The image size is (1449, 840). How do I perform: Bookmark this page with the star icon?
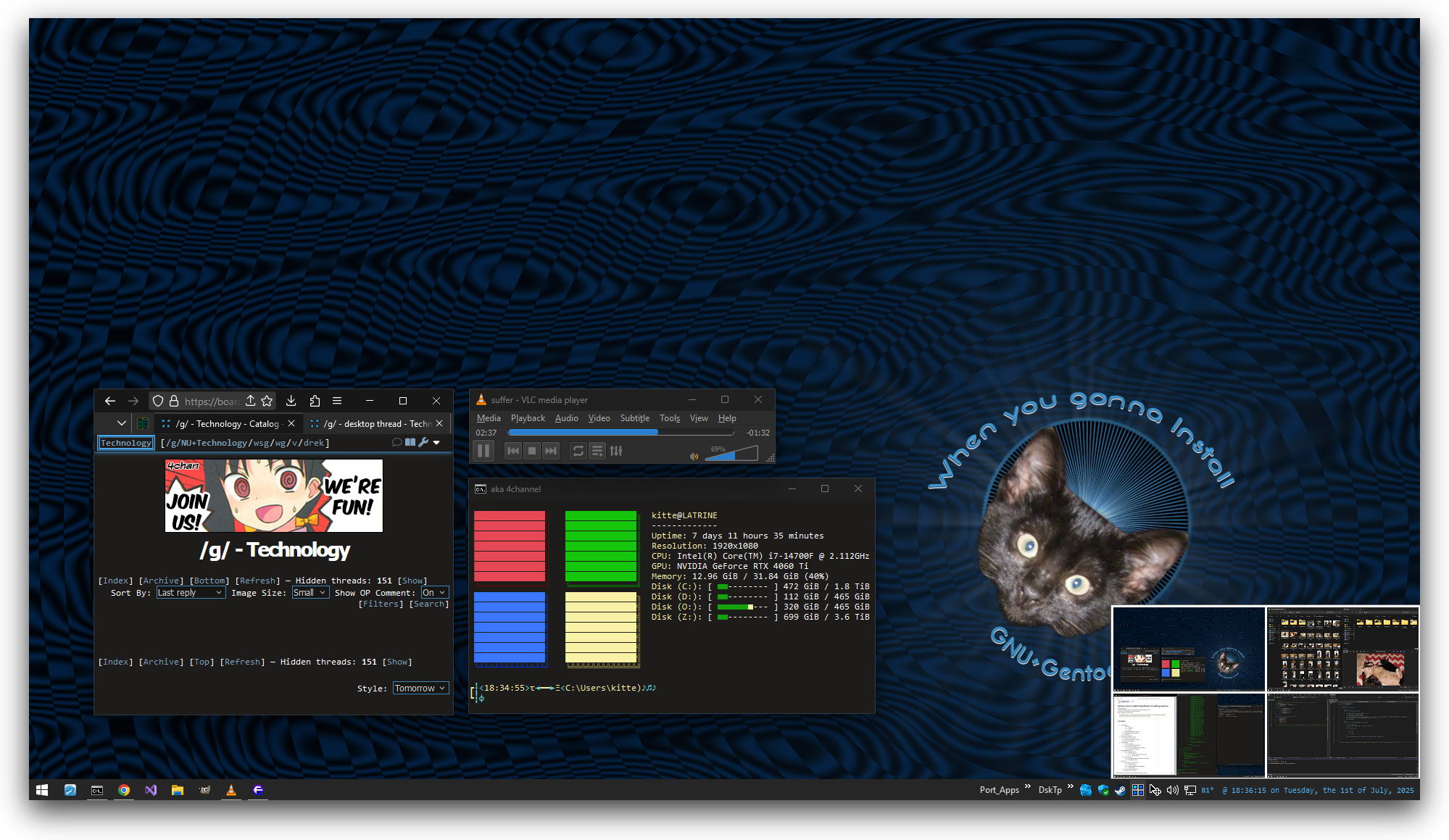267,401
